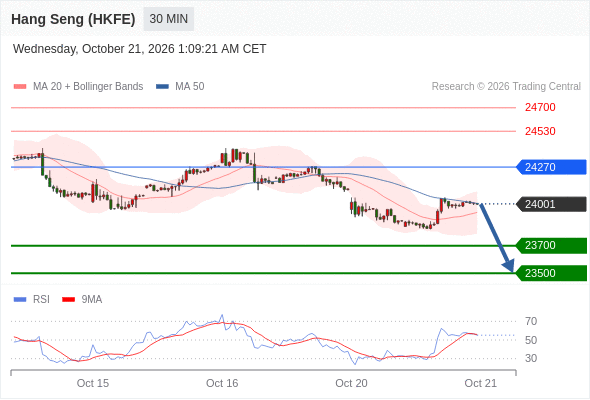This screenshot has width=590, height=400.
Task: Click the 9MA legend swatch
Action: tap(68, 300)
